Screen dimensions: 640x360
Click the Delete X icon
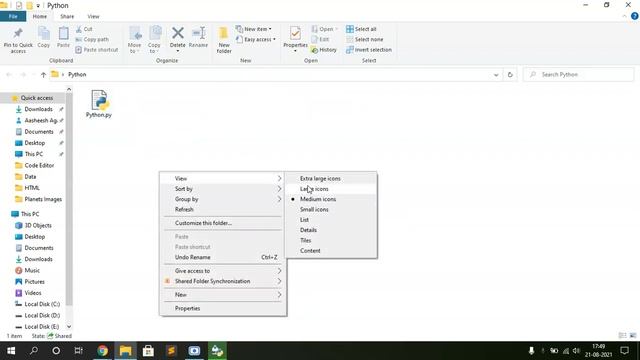point(178,33)
